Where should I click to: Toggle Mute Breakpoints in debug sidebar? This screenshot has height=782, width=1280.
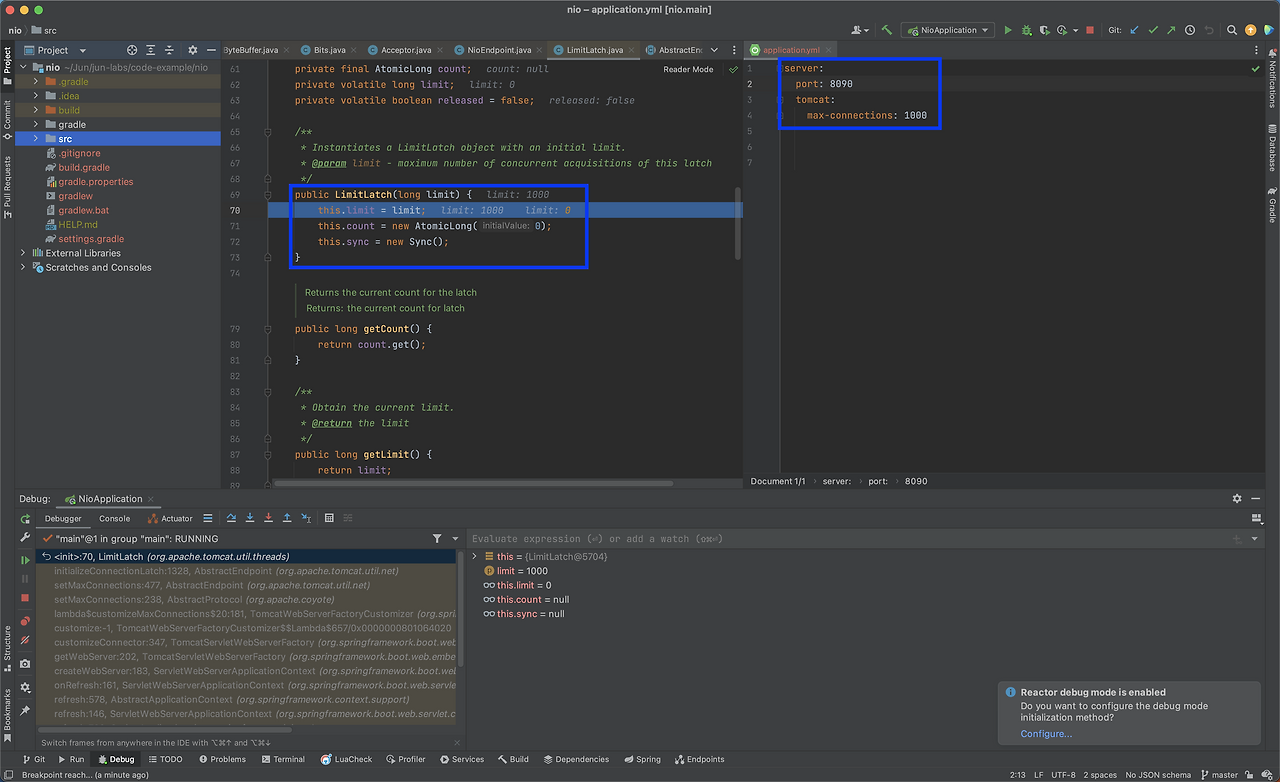click(x=25, y=640)
